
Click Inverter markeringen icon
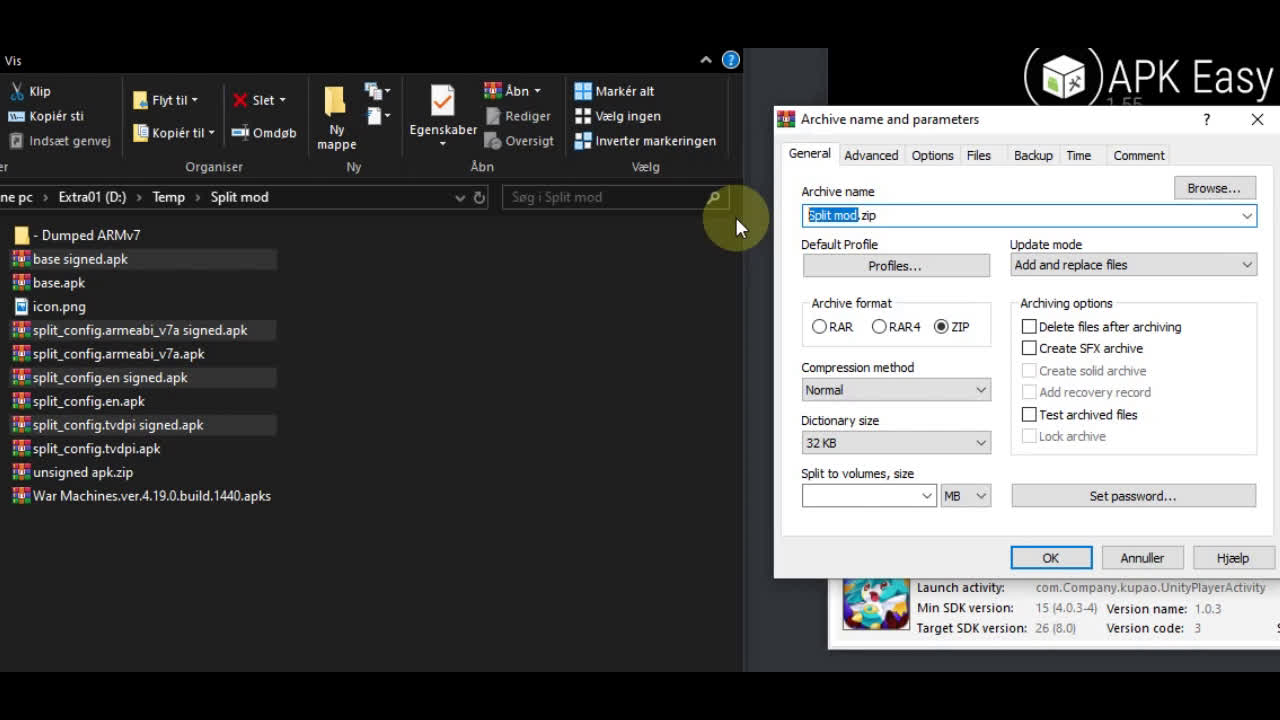[583, 141]
